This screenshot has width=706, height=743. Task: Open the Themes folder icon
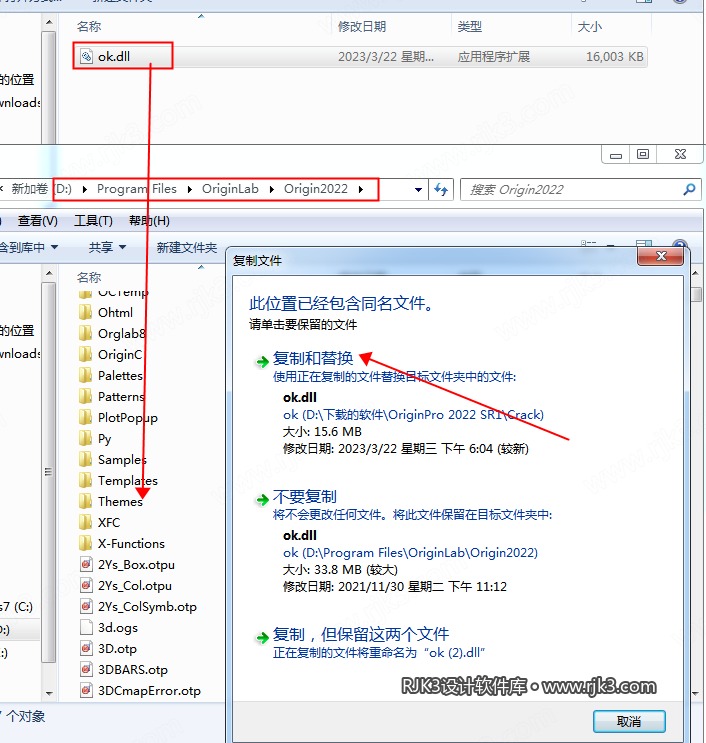(x=86, y=501)
